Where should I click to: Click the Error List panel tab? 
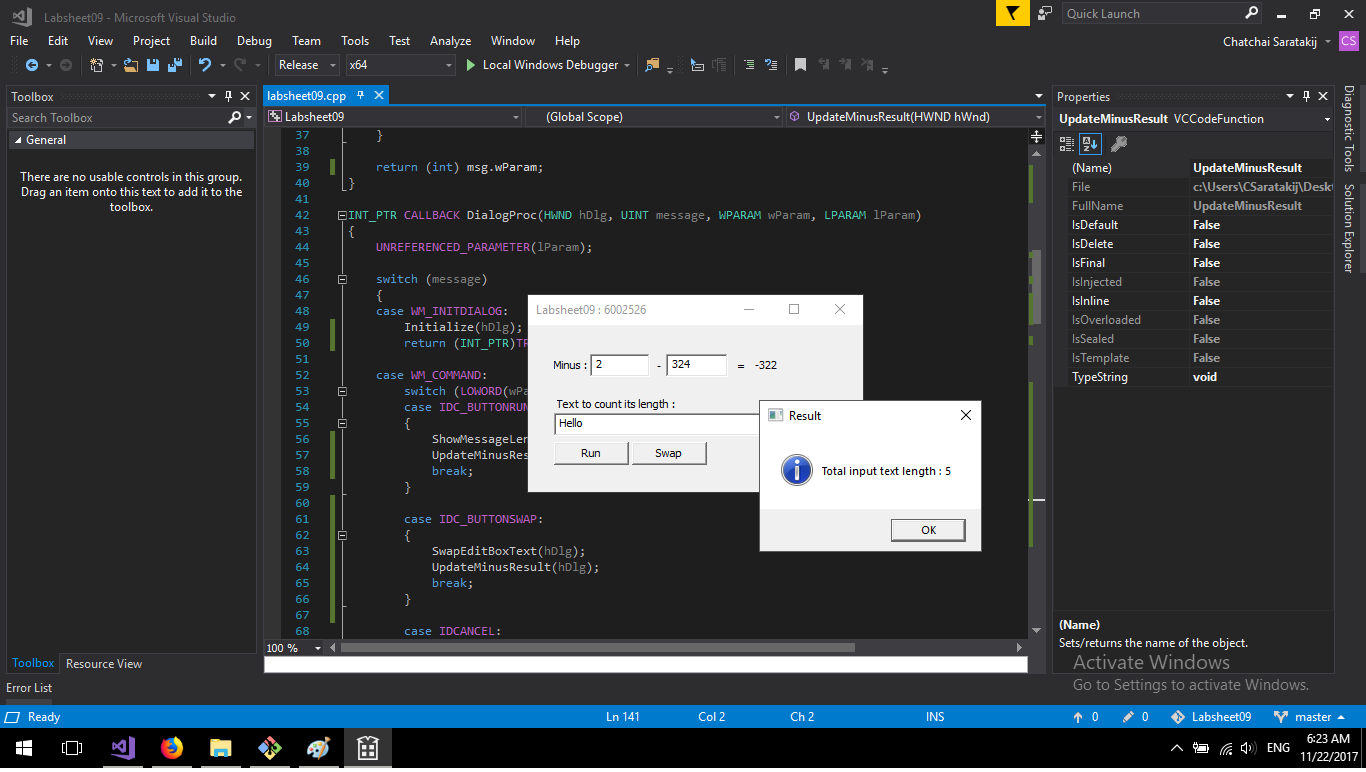(x=29, y=688)
